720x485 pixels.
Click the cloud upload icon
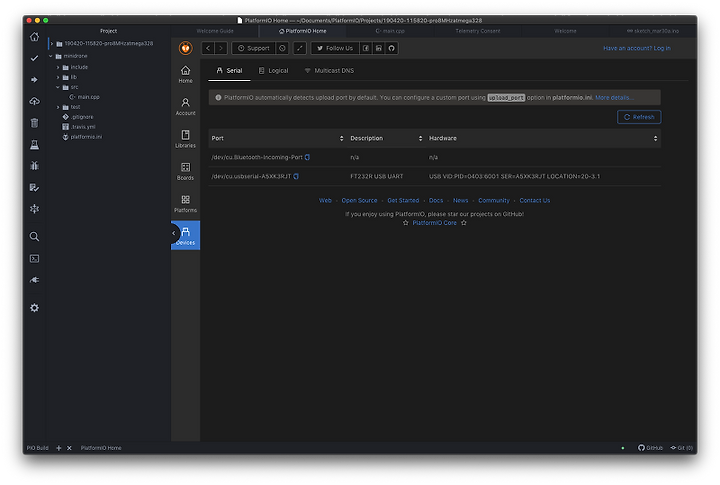pyautogui.click(x=34, y=101)
